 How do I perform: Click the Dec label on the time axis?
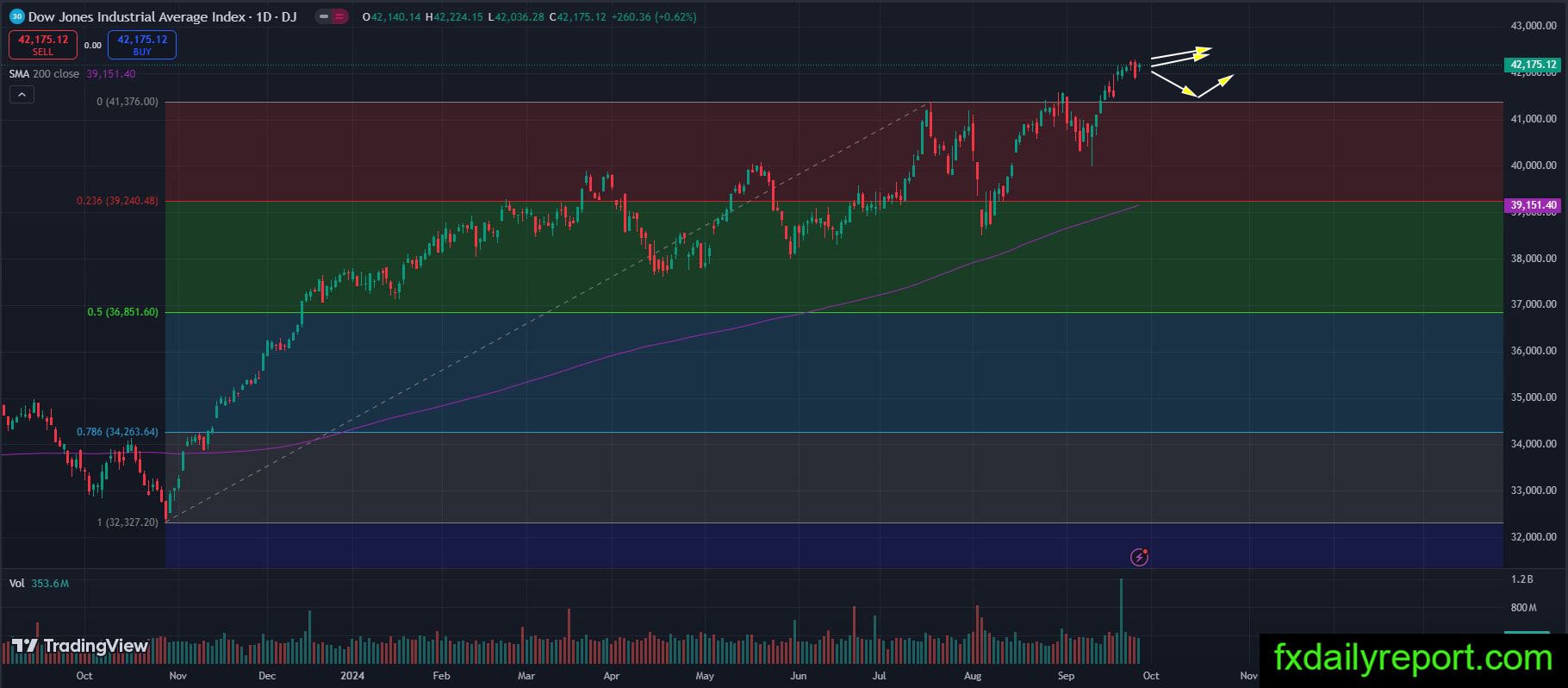pyautogui.click(x=267, y=676)
